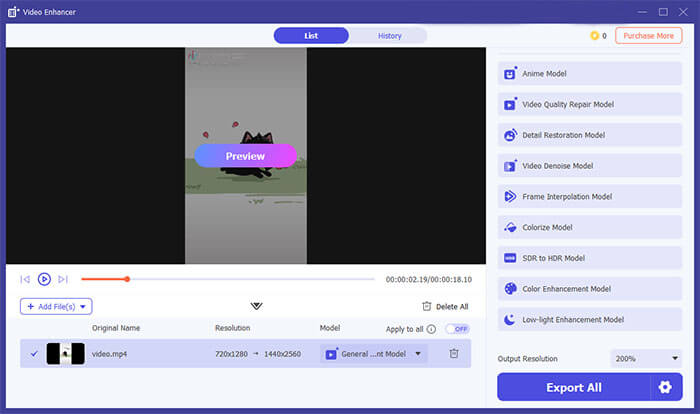700x414 pixels.
Task: Choose the Colorize Model
Action: coord(589,228)
